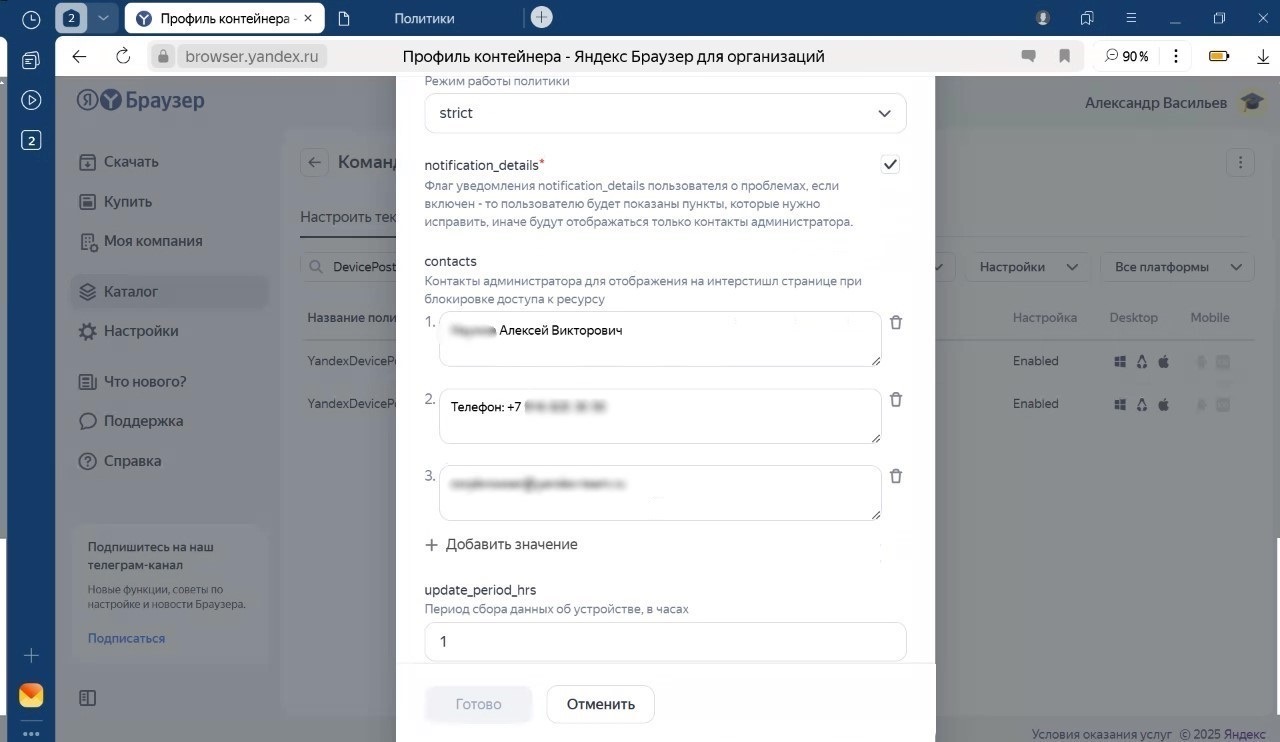Expand tab group dropdown arrow in title bar

(x=103, y=18)
